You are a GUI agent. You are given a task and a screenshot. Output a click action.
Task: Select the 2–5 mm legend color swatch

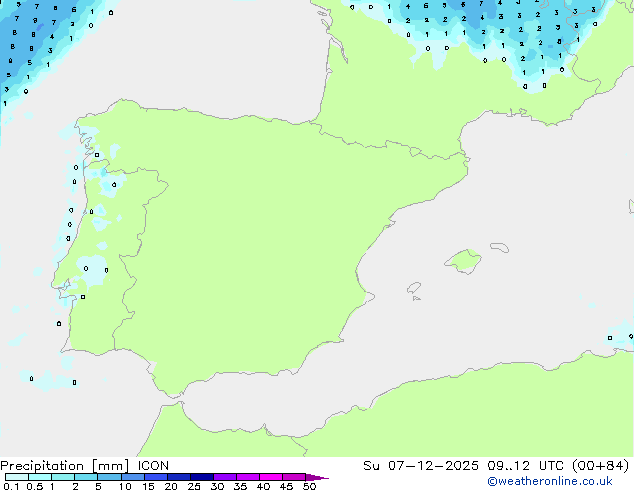[x=86, y=477]
